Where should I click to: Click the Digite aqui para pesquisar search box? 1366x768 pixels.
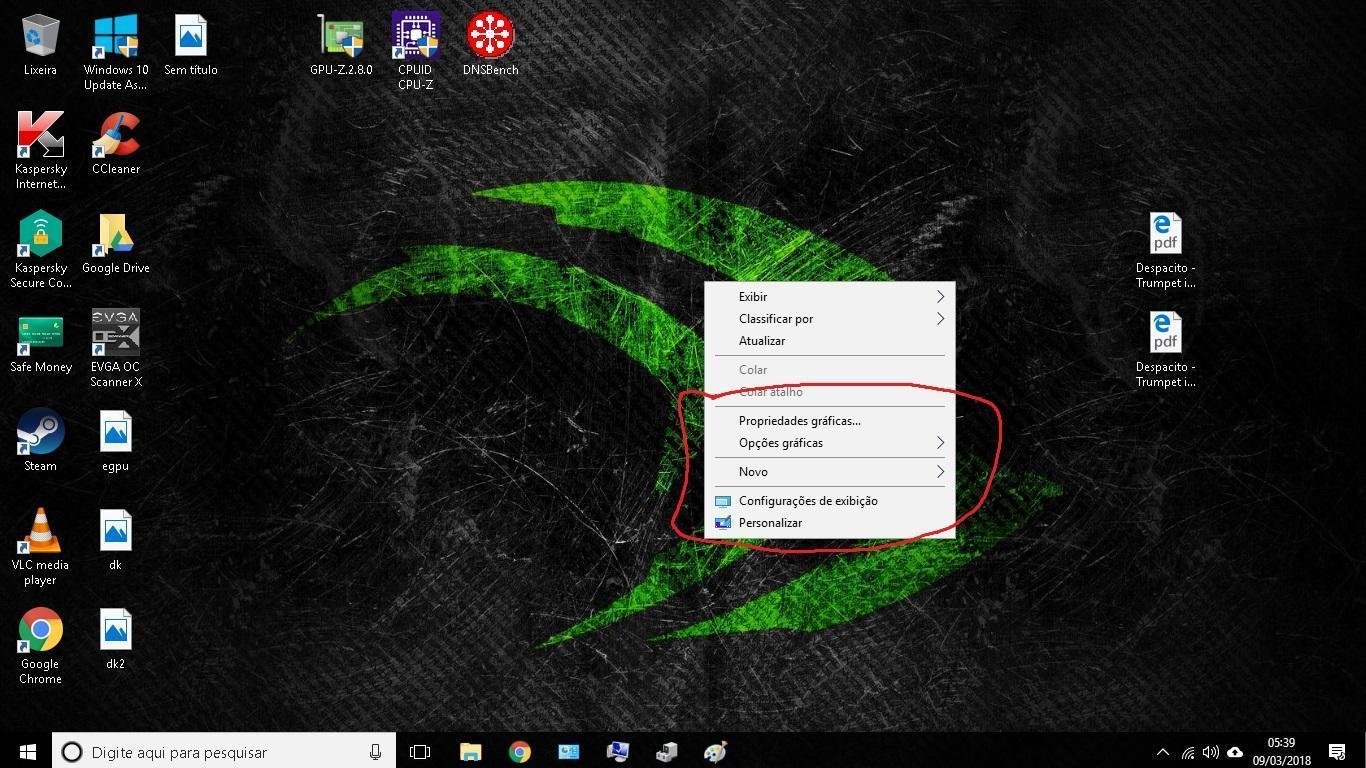pyautogui.click(x=224, y=752)
